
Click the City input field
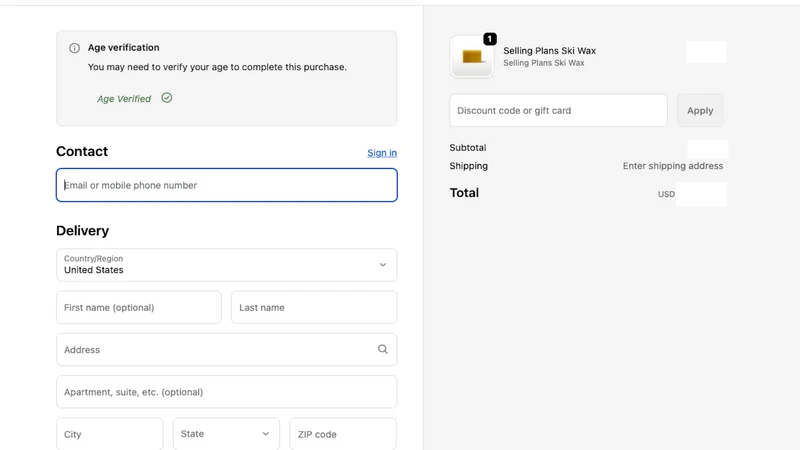coord(110,434)
